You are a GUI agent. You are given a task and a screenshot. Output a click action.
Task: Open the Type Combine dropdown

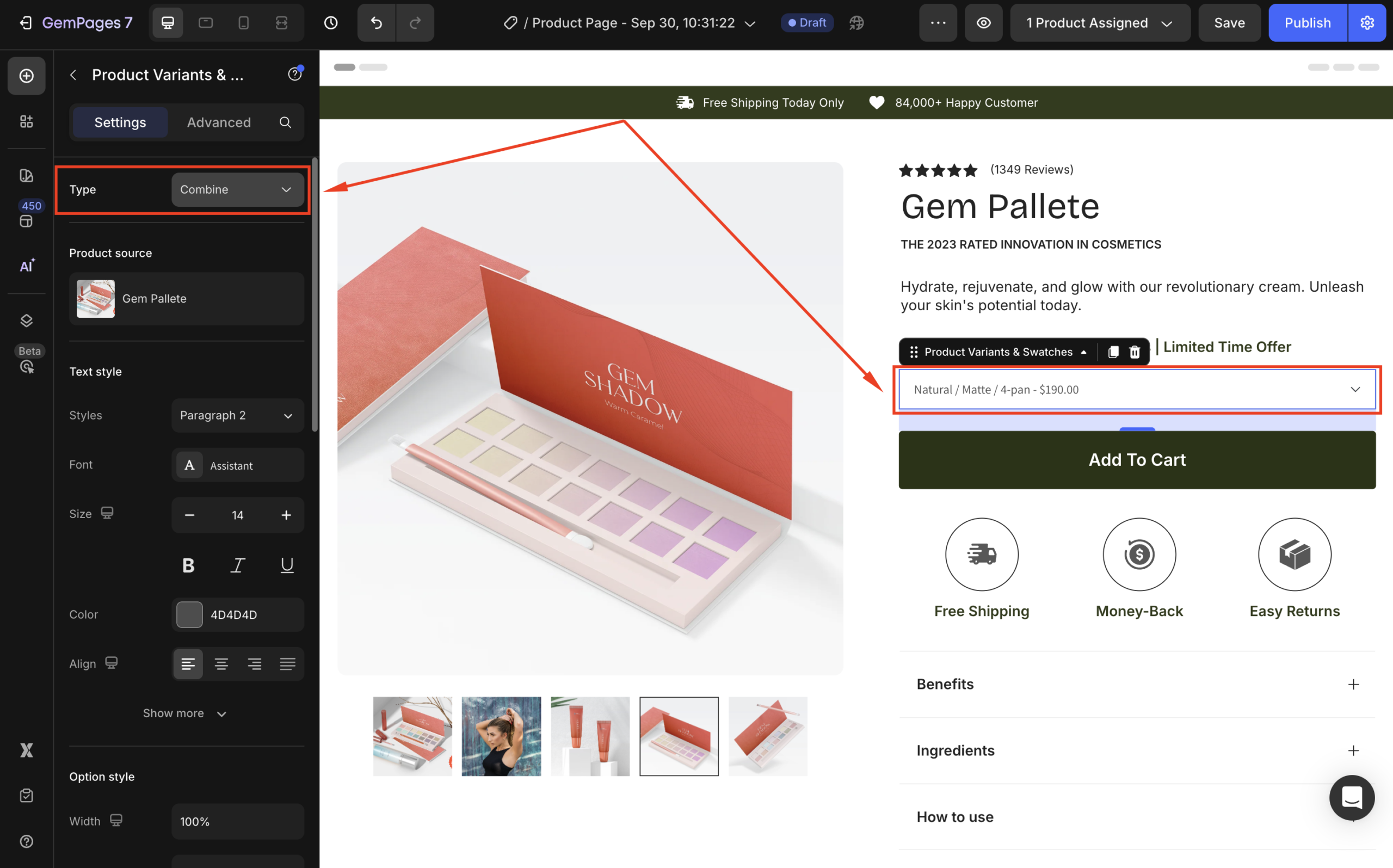tap(237, 189)
